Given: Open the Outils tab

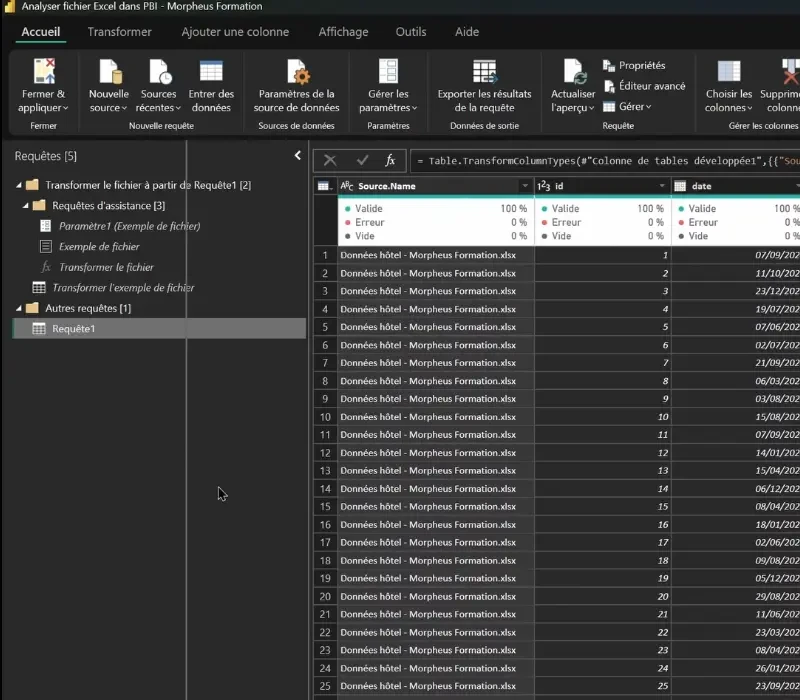Looking at the screenshot, I should coord(411,32).
